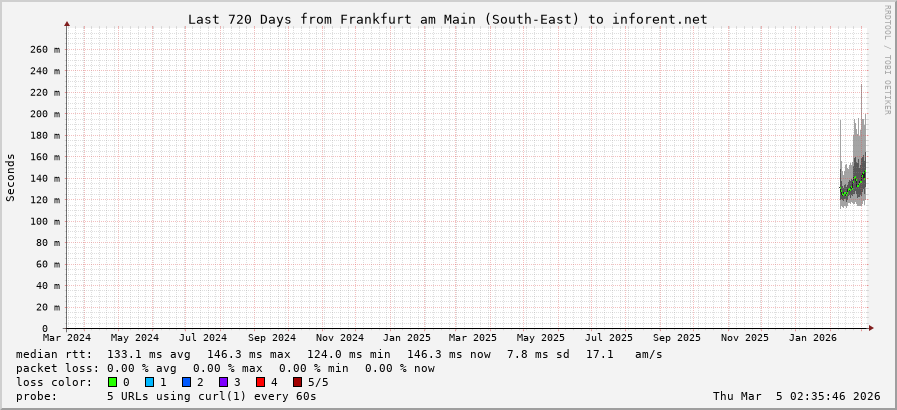Click the timestamp Thu Mar 5 02:35:46 2026
Image resolution: width=897 pixels, height=410 pixels.
coord(796,396)
